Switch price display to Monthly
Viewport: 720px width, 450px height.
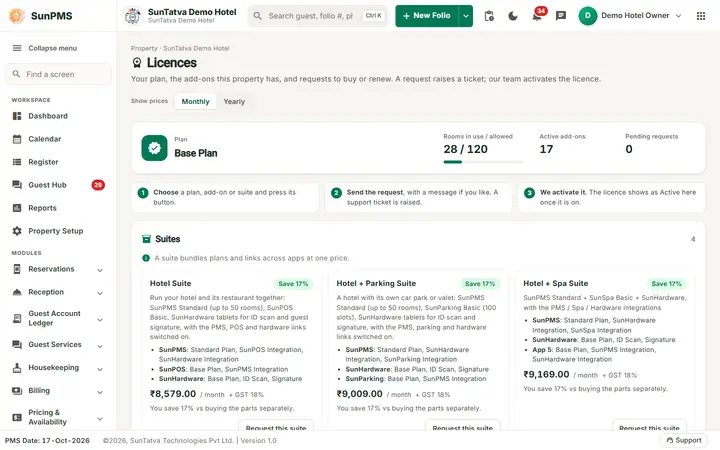click(195, 101)
